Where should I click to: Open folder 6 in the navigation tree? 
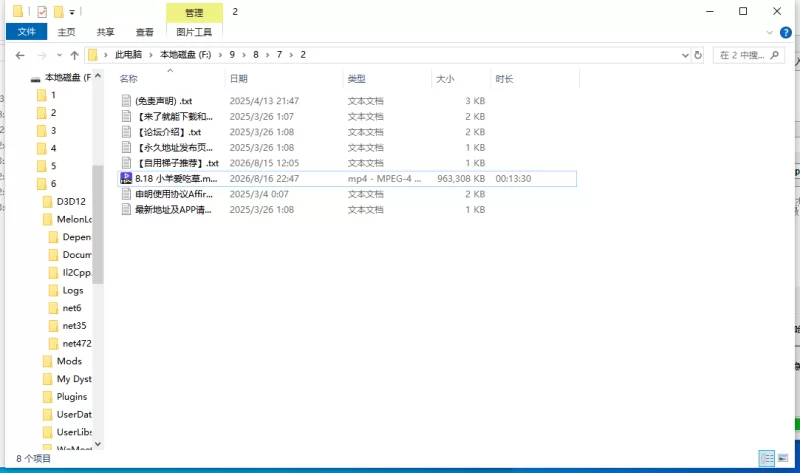tap(53, 184)
